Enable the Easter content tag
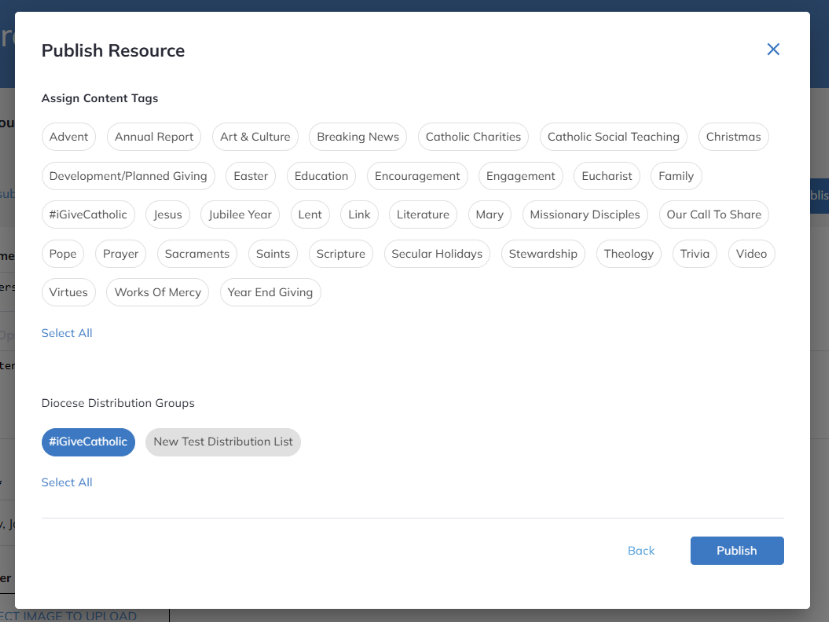829x622 pixels. click(x=249, y=175)
